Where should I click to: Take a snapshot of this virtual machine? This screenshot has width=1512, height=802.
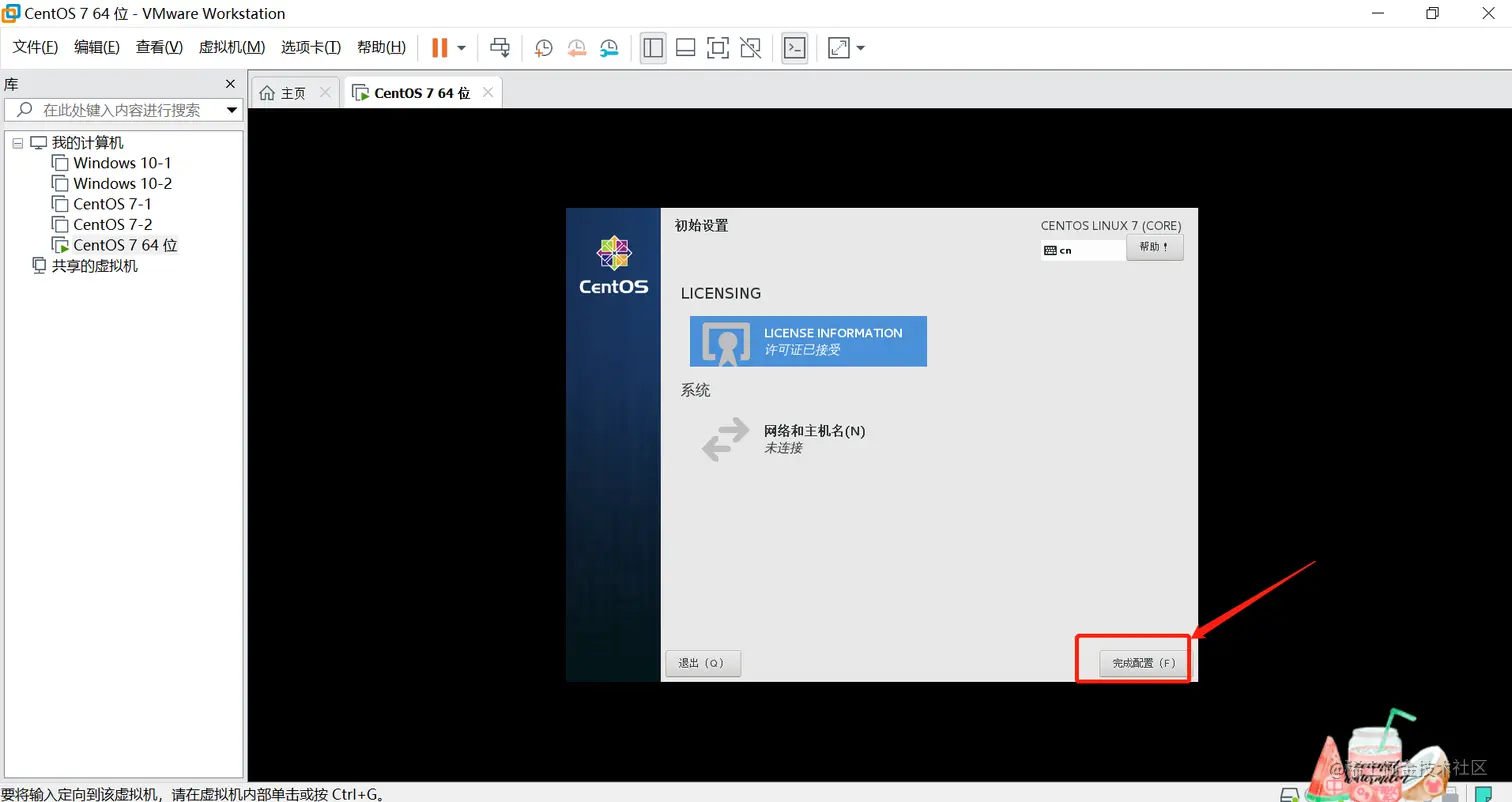pyautogui.click(x=543, y=47)
